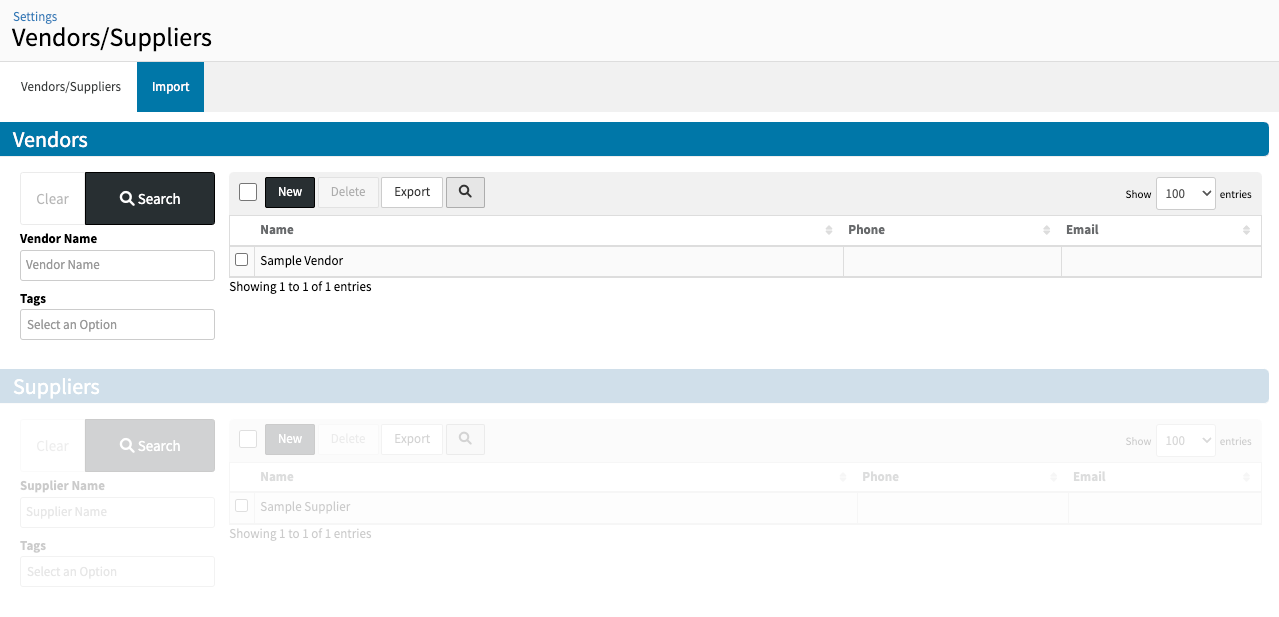Click the Vendors Search button
The image size is (1279, 617).
[150, 199]
